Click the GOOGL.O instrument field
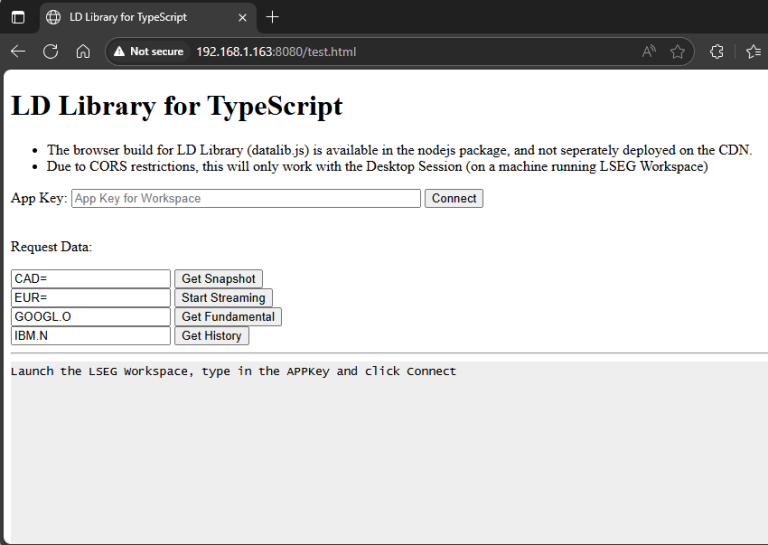Screen dimensions: 768x545 click(91, 317)
